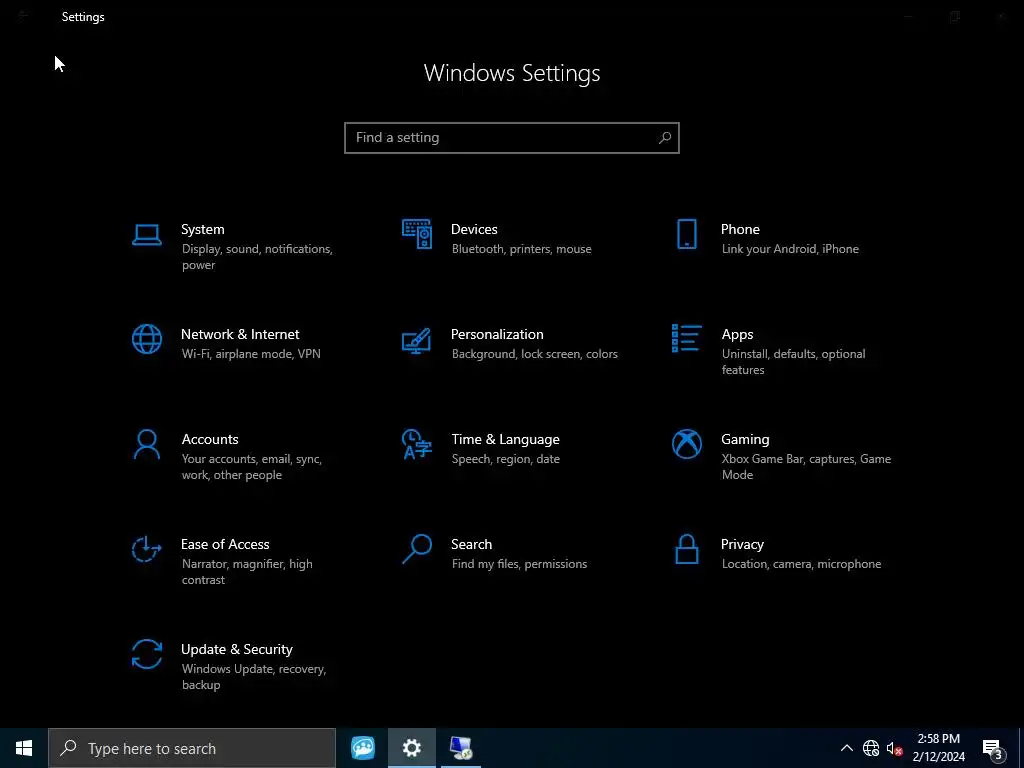Open the Update & Security refresh icon

tap(146, 654)
